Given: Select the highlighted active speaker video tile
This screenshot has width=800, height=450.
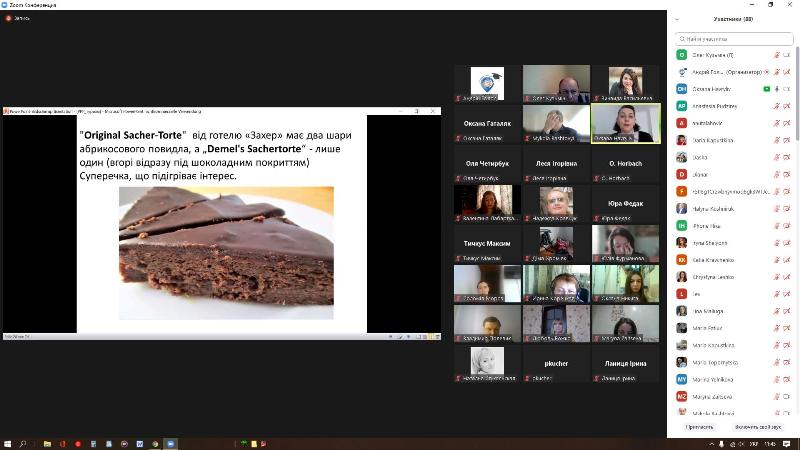Looking at the screenshot, I should click(x=626, y=123).
